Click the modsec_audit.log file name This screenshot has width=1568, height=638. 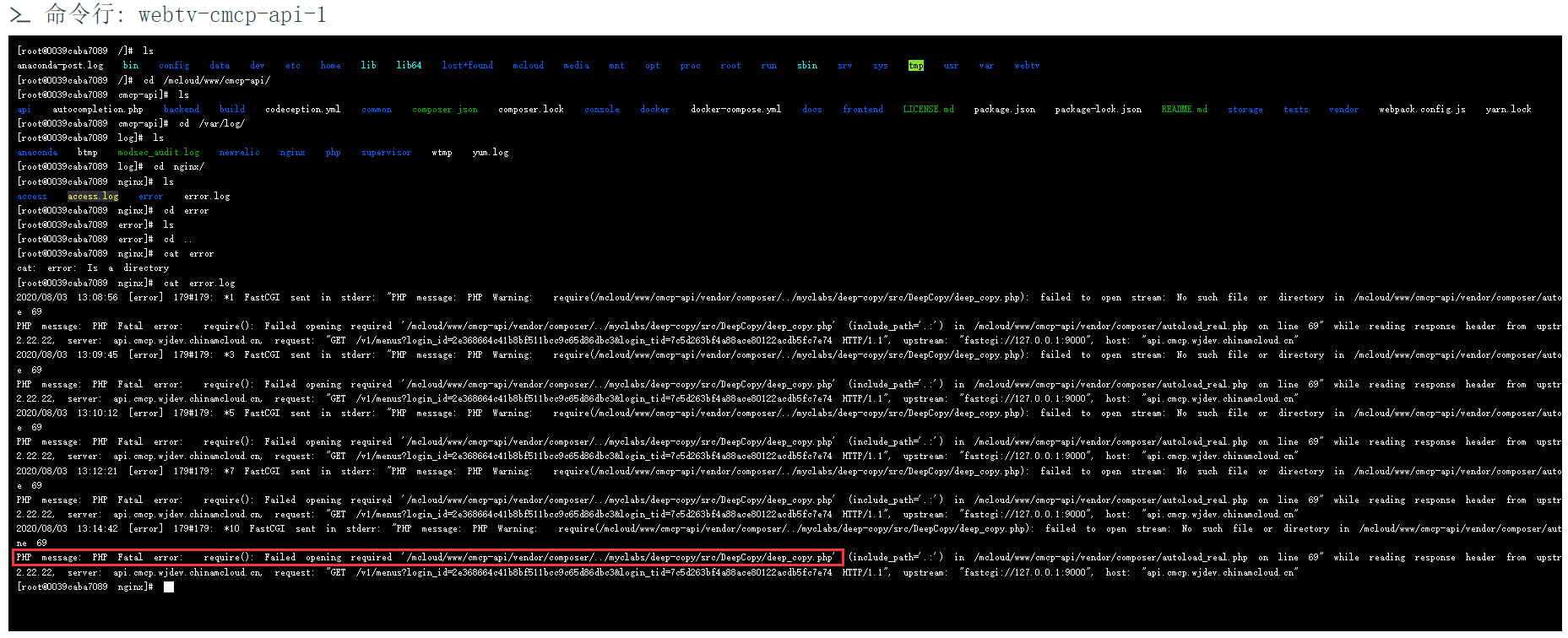[x=159, y=153]
